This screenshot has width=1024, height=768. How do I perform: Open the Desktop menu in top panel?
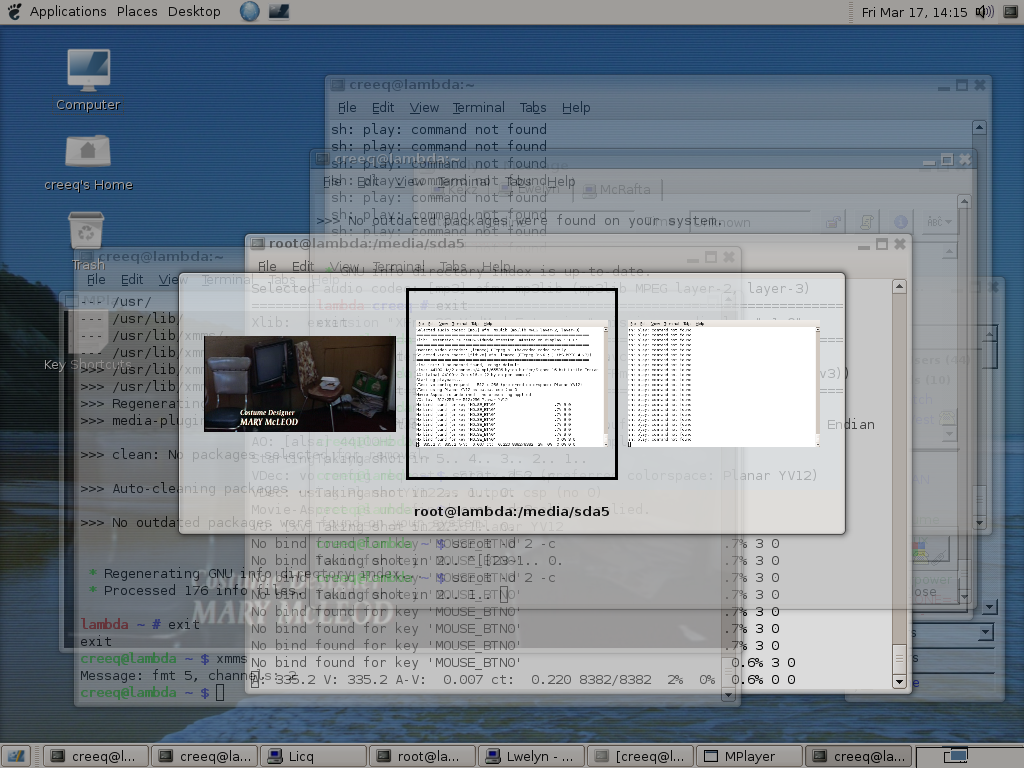(x=194, y=12)
